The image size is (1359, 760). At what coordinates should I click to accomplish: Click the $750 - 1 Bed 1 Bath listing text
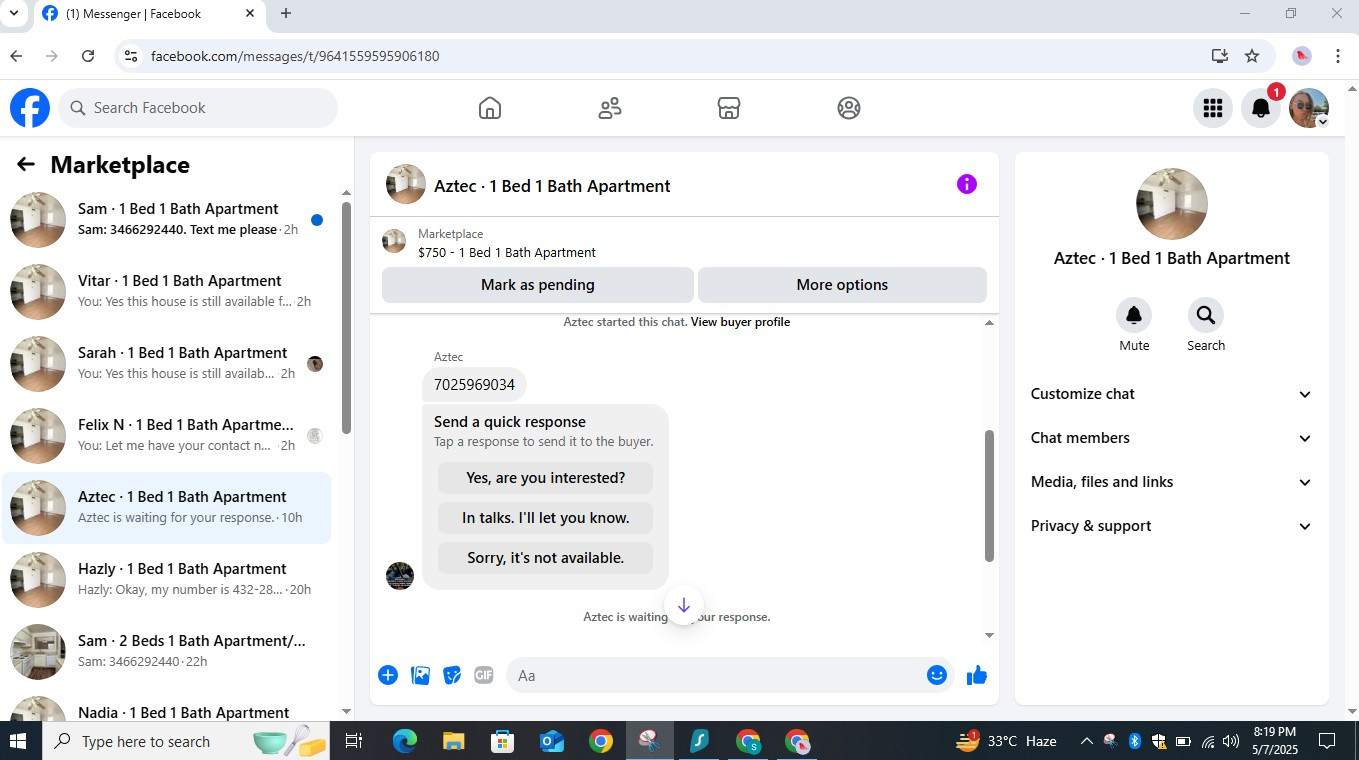click(507, 253)
